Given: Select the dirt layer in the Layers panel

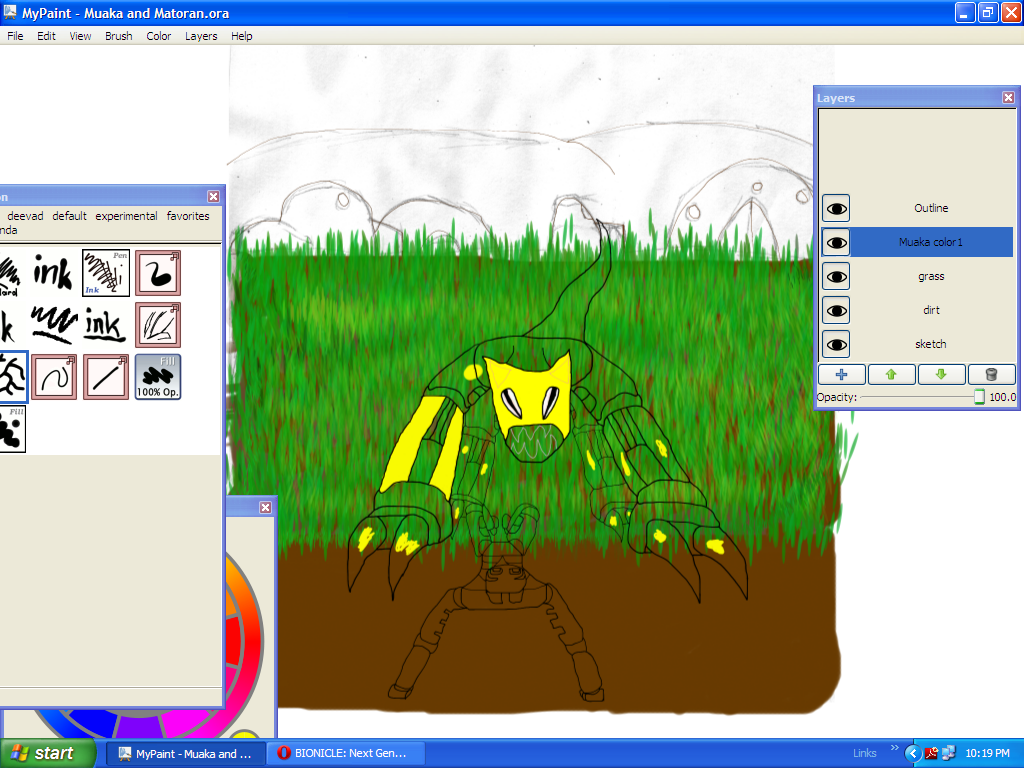Looking at the screenshot, I should pos(931,310).
